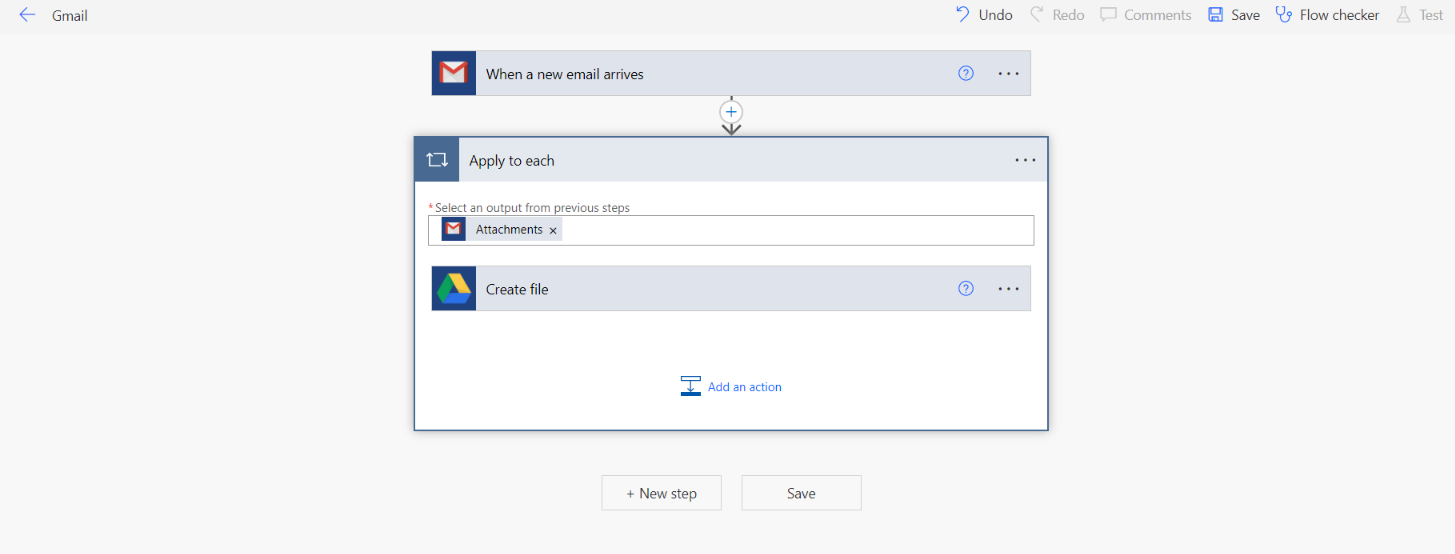Viewport: 1455px width, 554px height.
Task: Click the Gmail icon on trigger step
Action: [454, 74]
